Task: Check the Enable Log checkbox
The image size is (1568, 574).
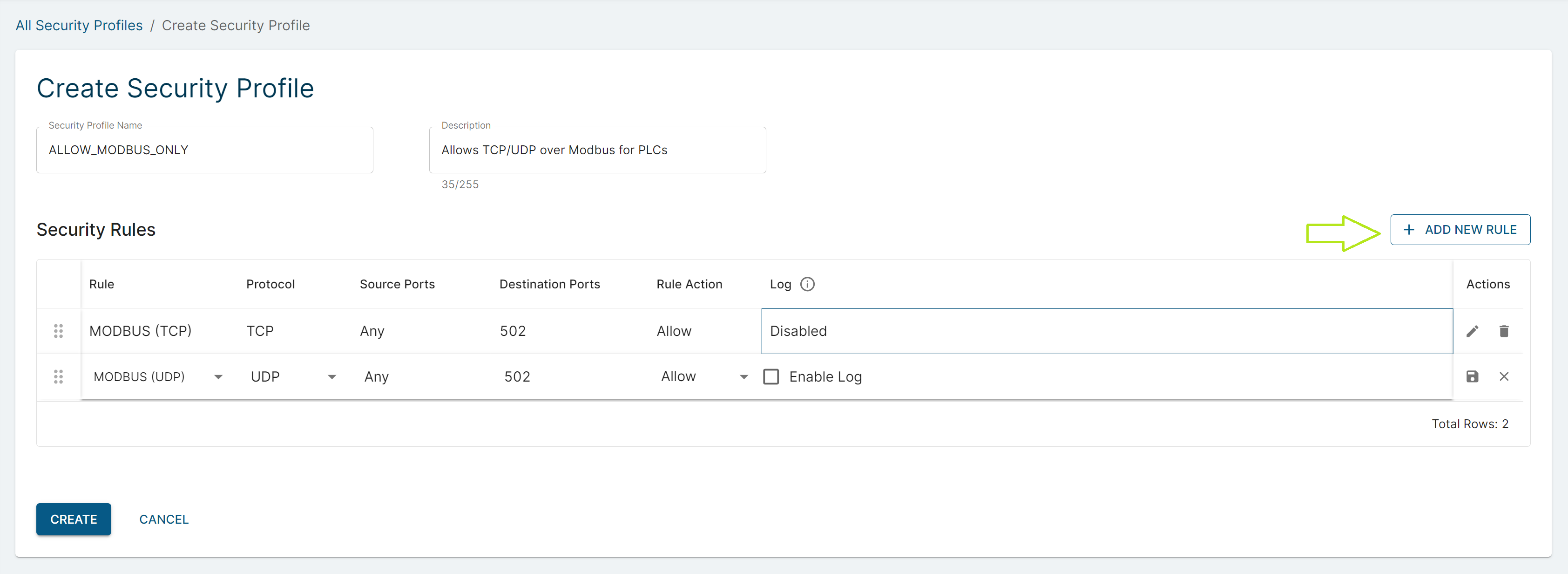Action: 770,376
